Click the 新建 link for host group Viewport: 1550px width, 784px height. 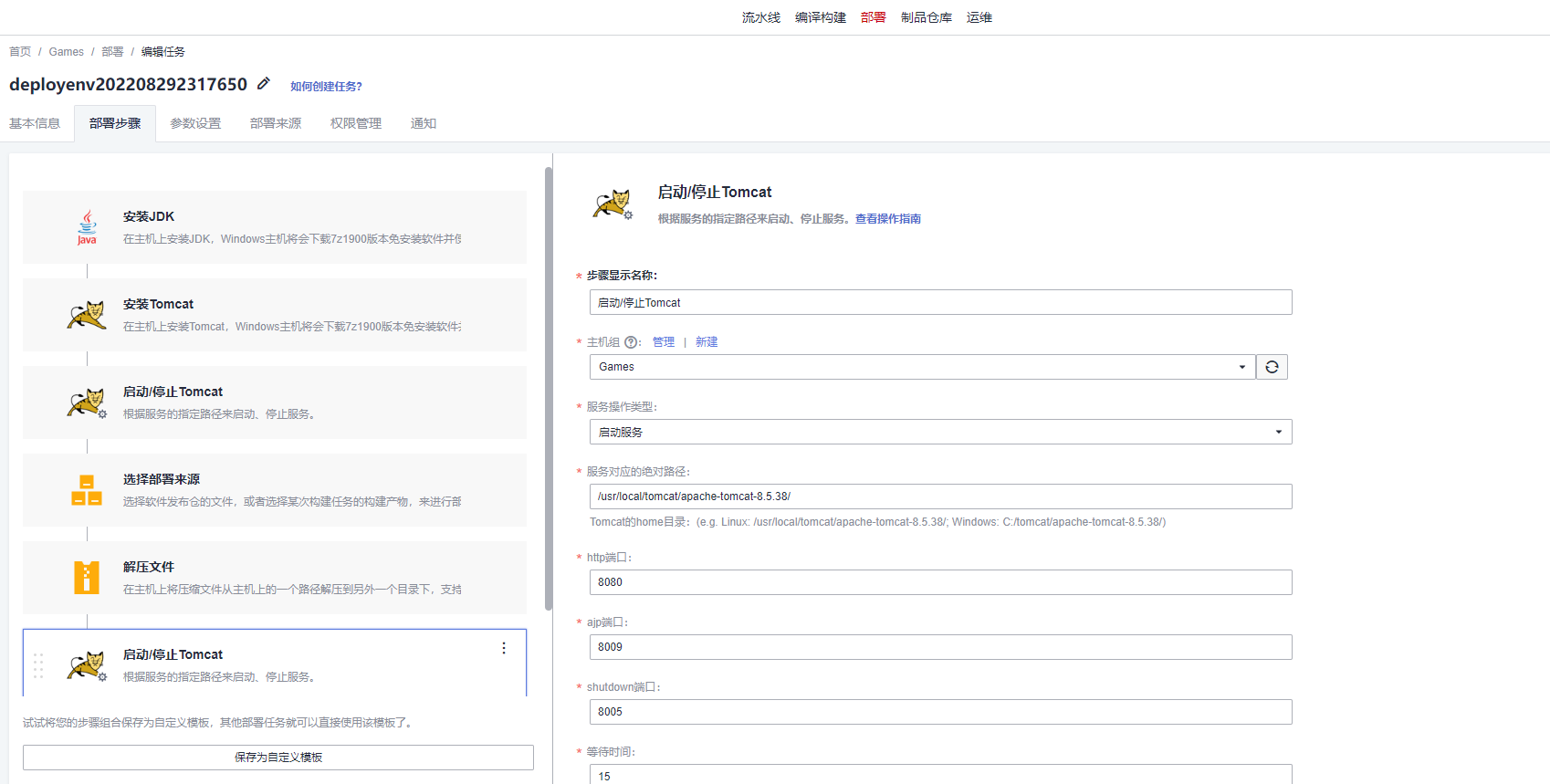click(x=707, y=342)
